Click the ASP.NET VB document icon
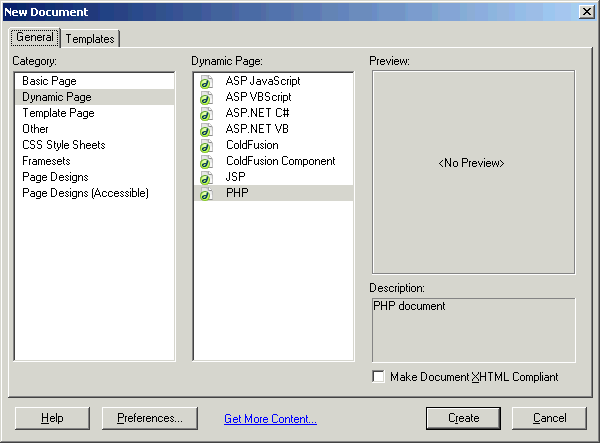The image size is (600, 443). tap(206, 130)
